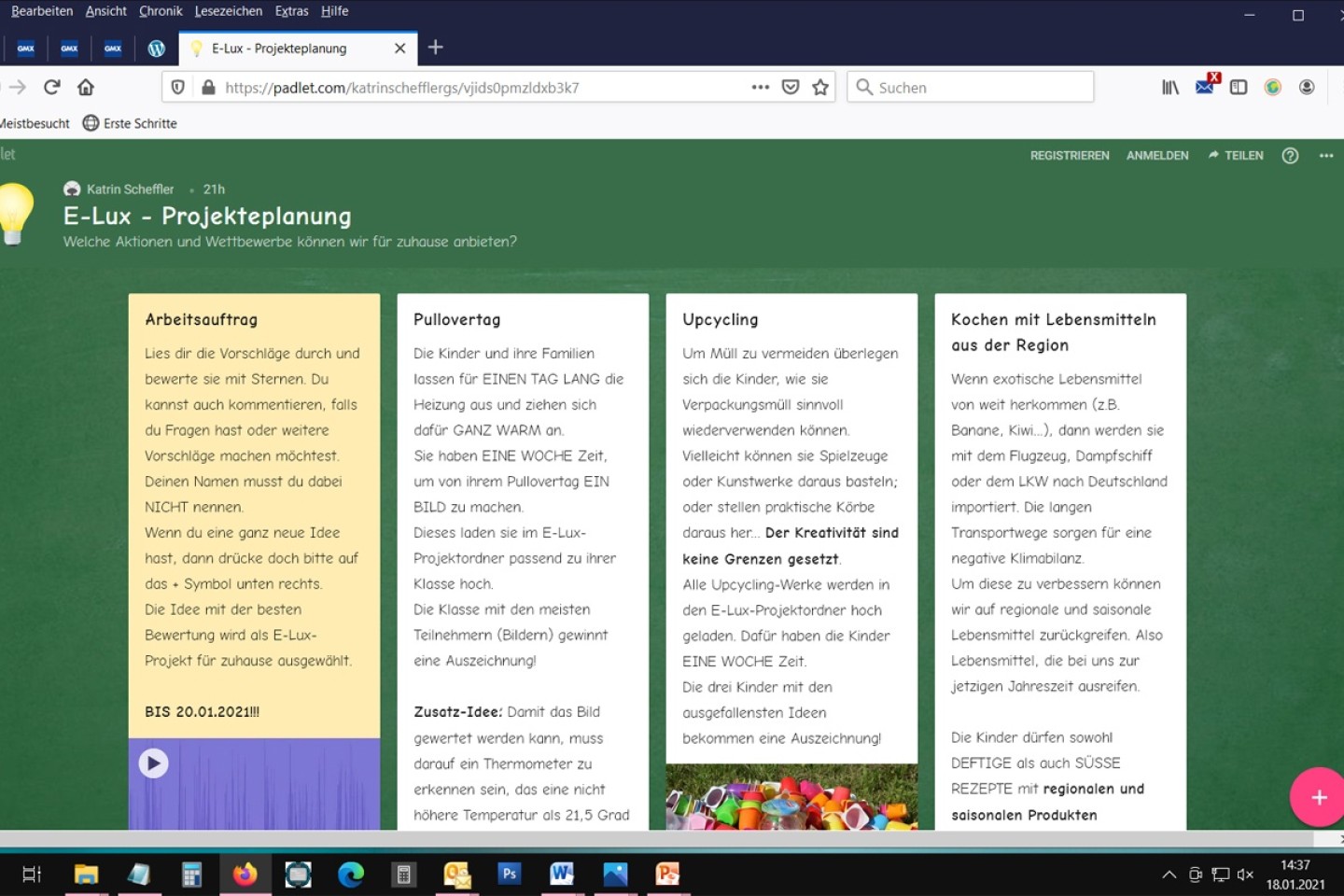The height and width of the screenshot is (896, 1344).
Task: Bookmark this page with the star icon
Action: pos(820,88)
